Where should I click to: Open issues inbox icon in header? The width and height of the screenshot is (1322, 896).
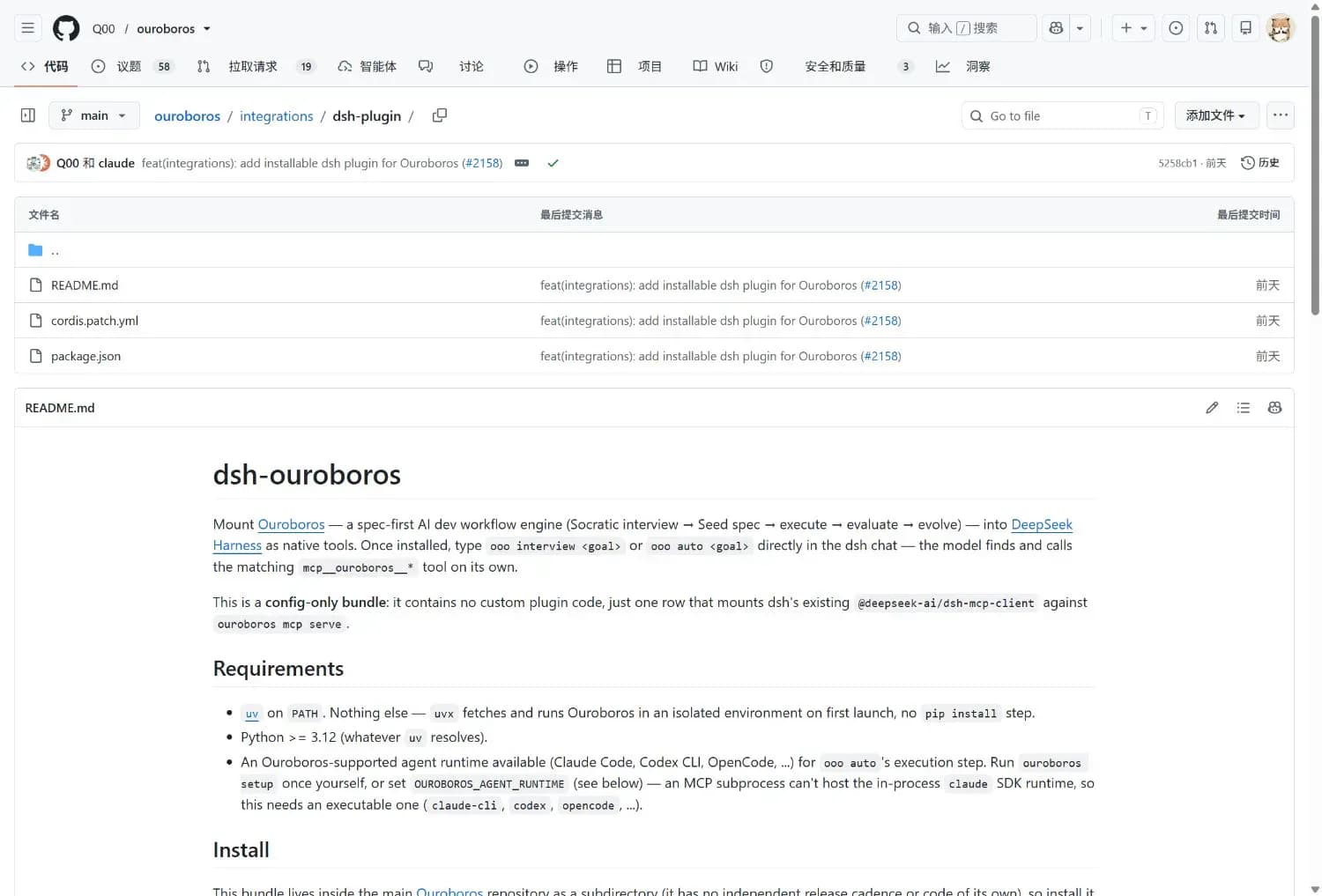(x=1176, y=28)
